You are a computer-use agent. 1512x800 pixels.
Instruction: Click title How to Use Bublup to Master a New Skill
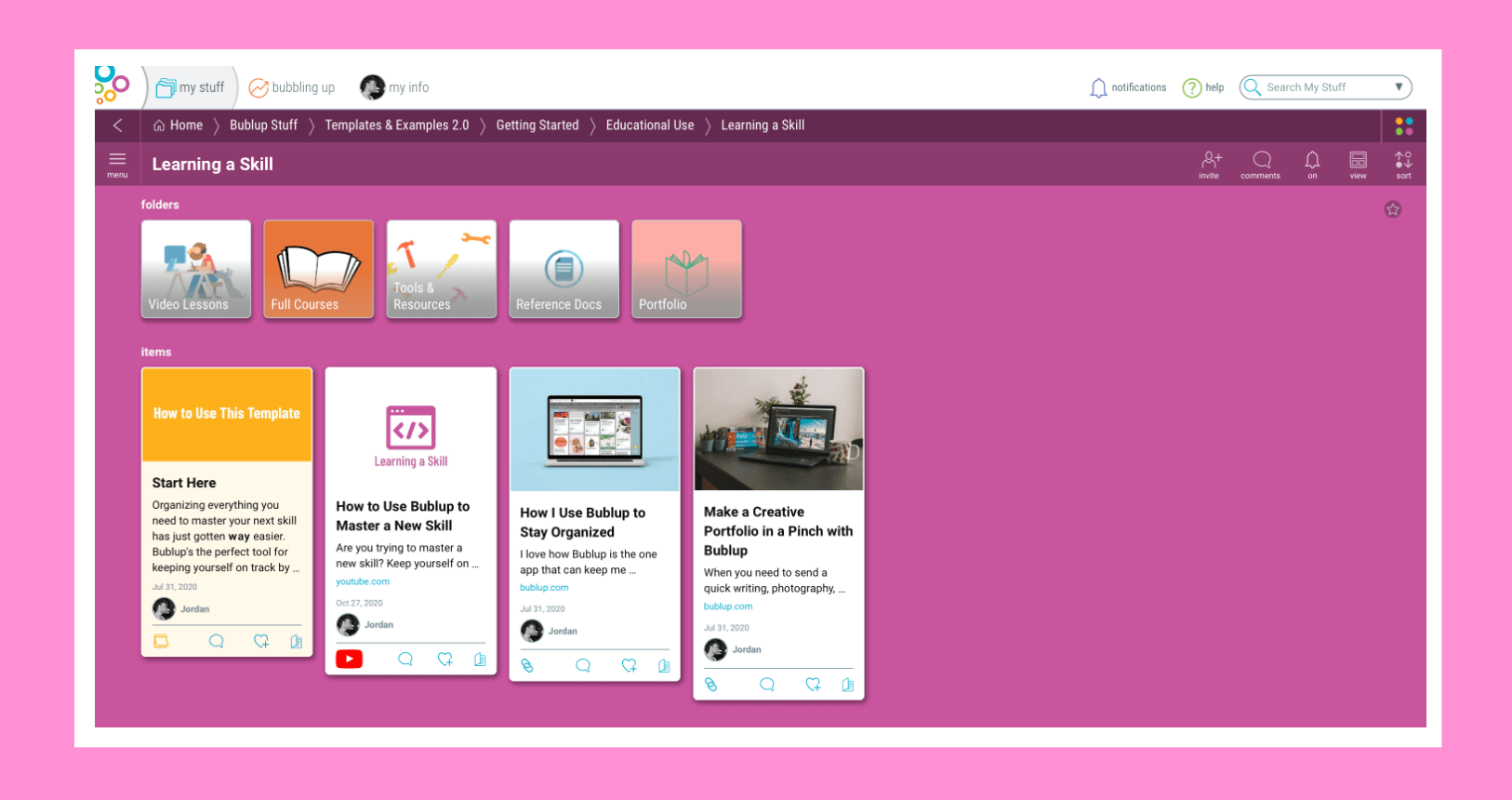pos(403,516)
